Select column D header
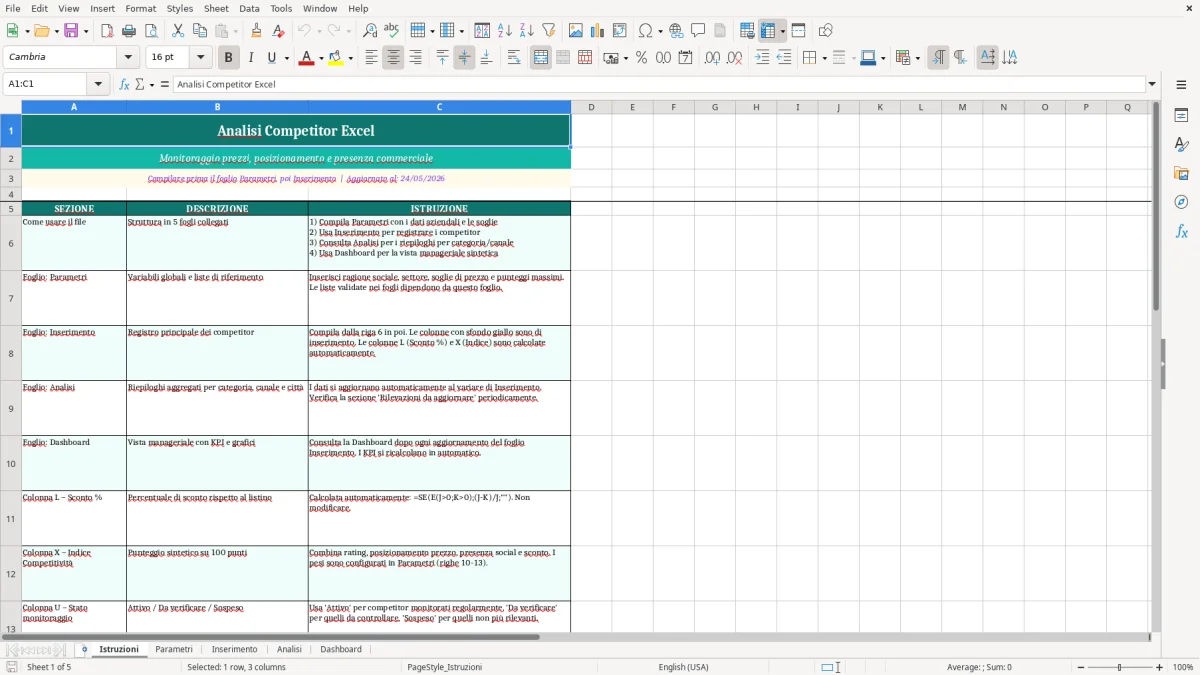The width and height of the screenshot is (1200, 675). pos(591,107)
